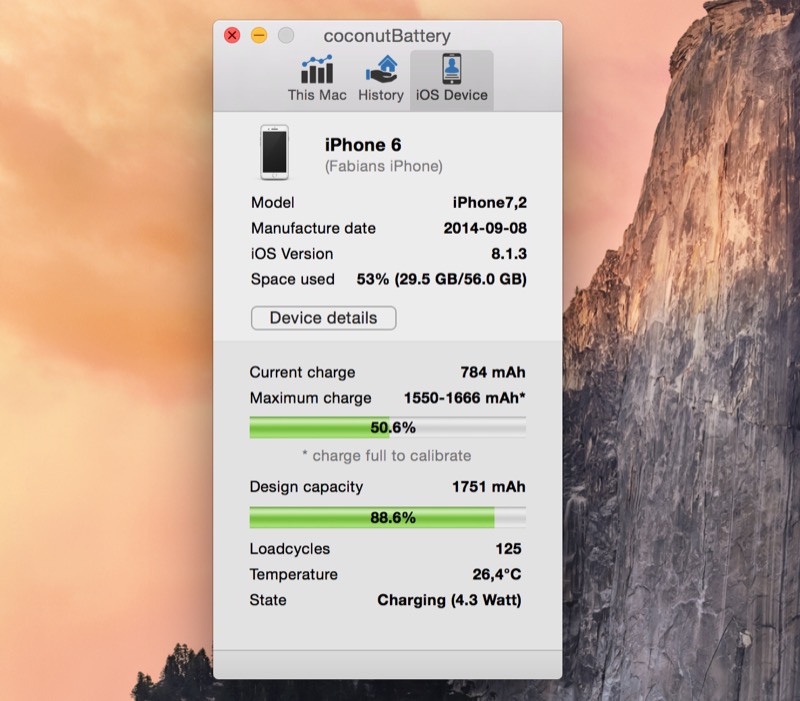Screen dimensions: 800x701
Task: Click the Charging (4.3 Watt) state value
Action: coord(449,600)
